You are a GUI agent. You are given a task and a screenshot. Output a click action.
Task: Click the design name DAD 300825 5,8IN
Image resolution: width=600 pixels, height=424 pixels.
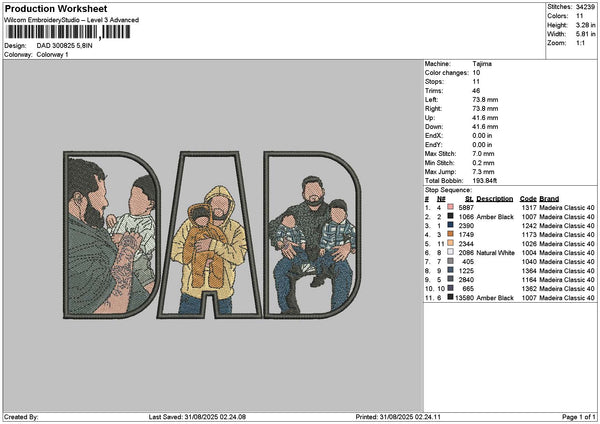72,46
